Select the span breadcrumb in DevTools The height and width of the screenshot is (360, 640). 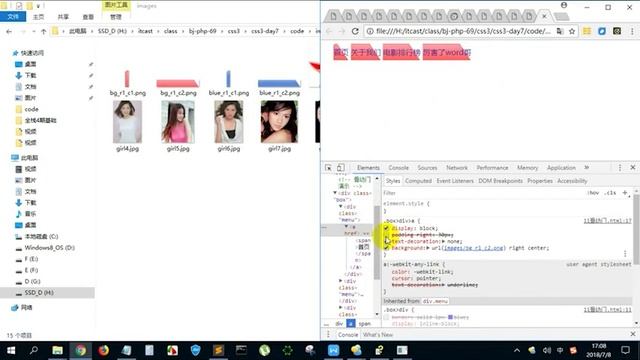[x=364, y=324]
